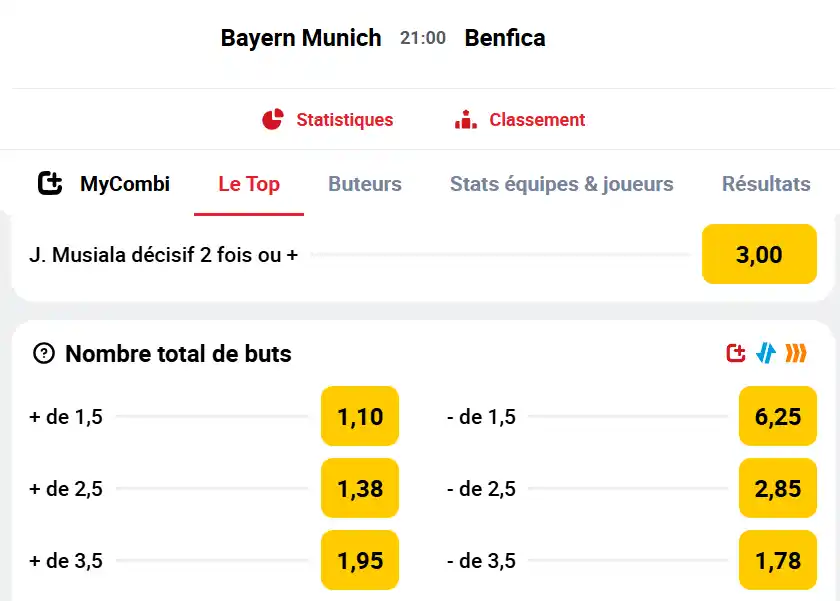Open the Classement link
This screenshot has height=601, width=840.
tap(537, 119)
